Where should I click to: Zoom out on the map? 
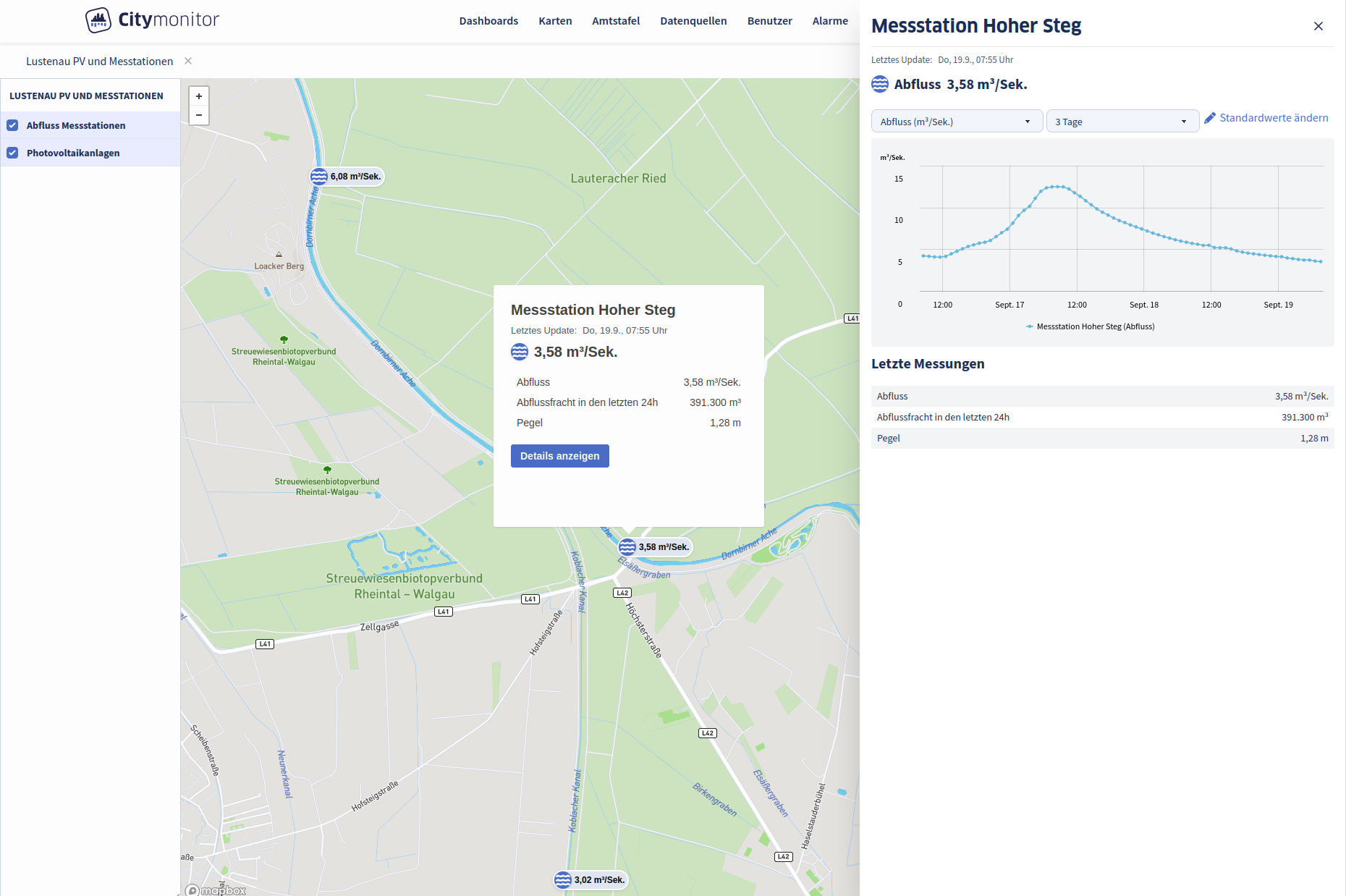tap(199, 115)
